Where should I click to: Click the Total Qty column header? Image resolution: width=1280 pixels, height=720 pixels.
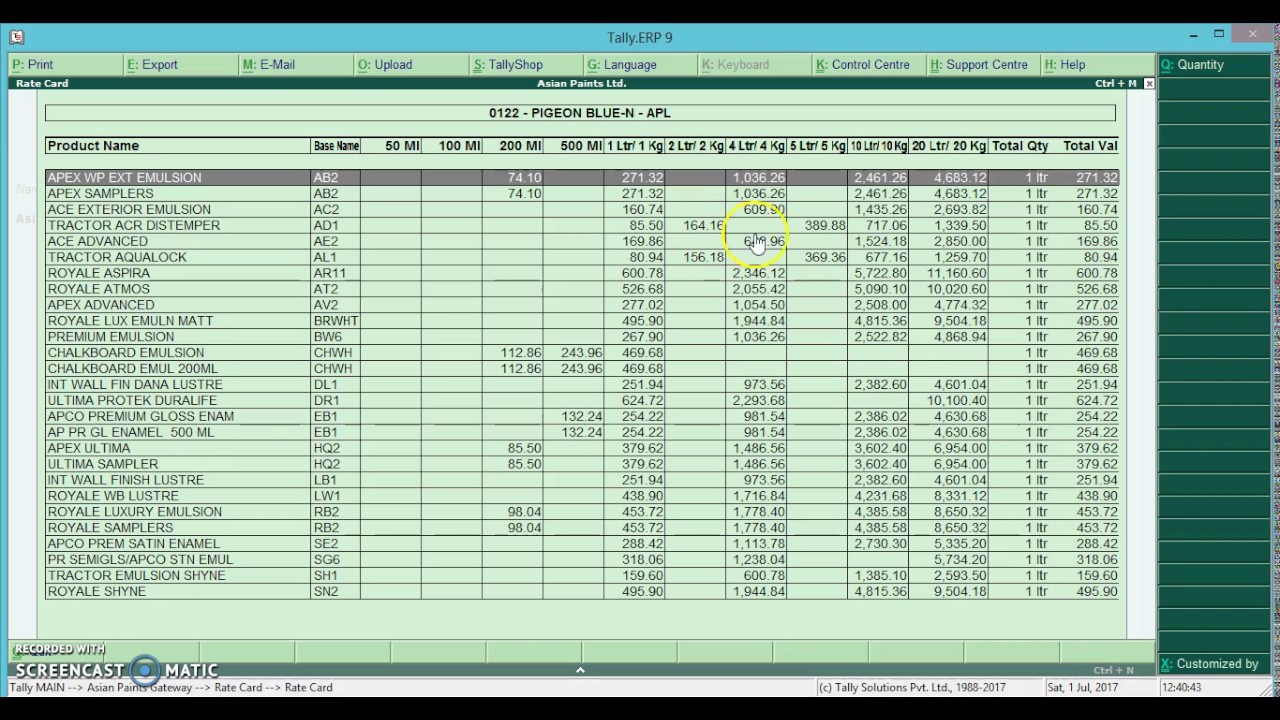(x=1020, y=146)
